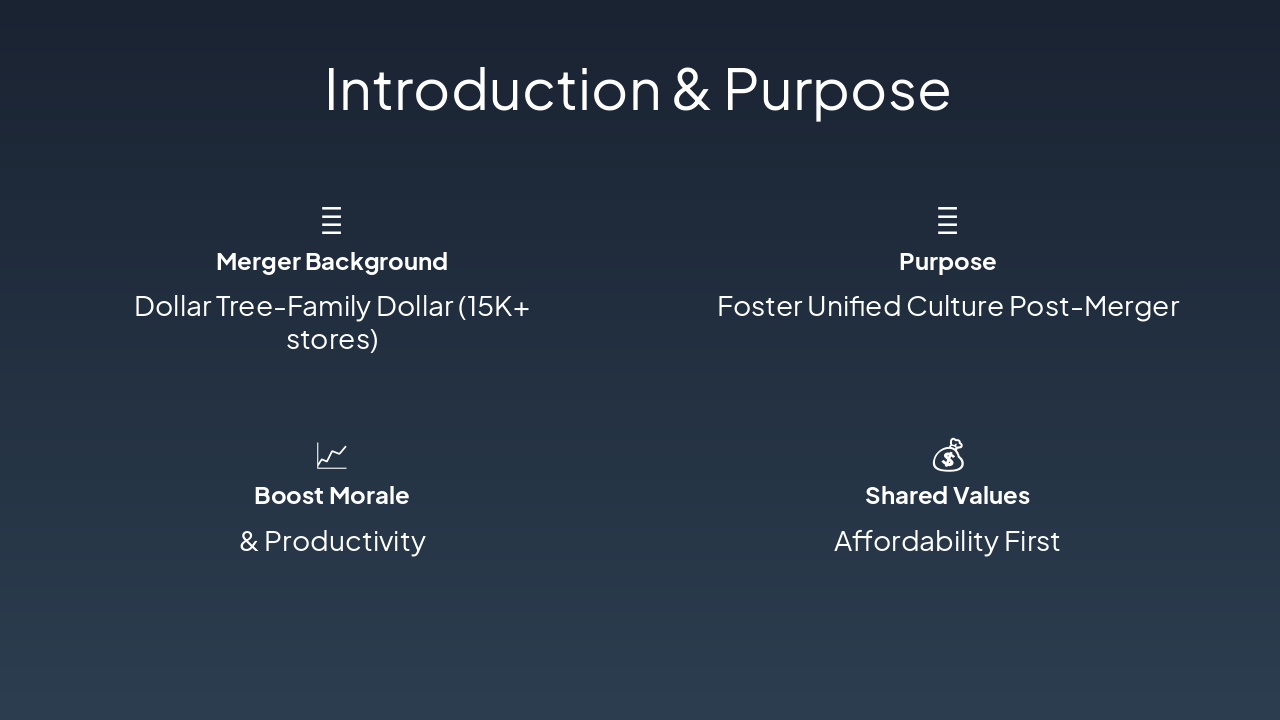Viewport: 1280px width, 720px height.
Task: Select the money bag icon above Shared Values
Action: pyautogui.click(x=948, y=455)
